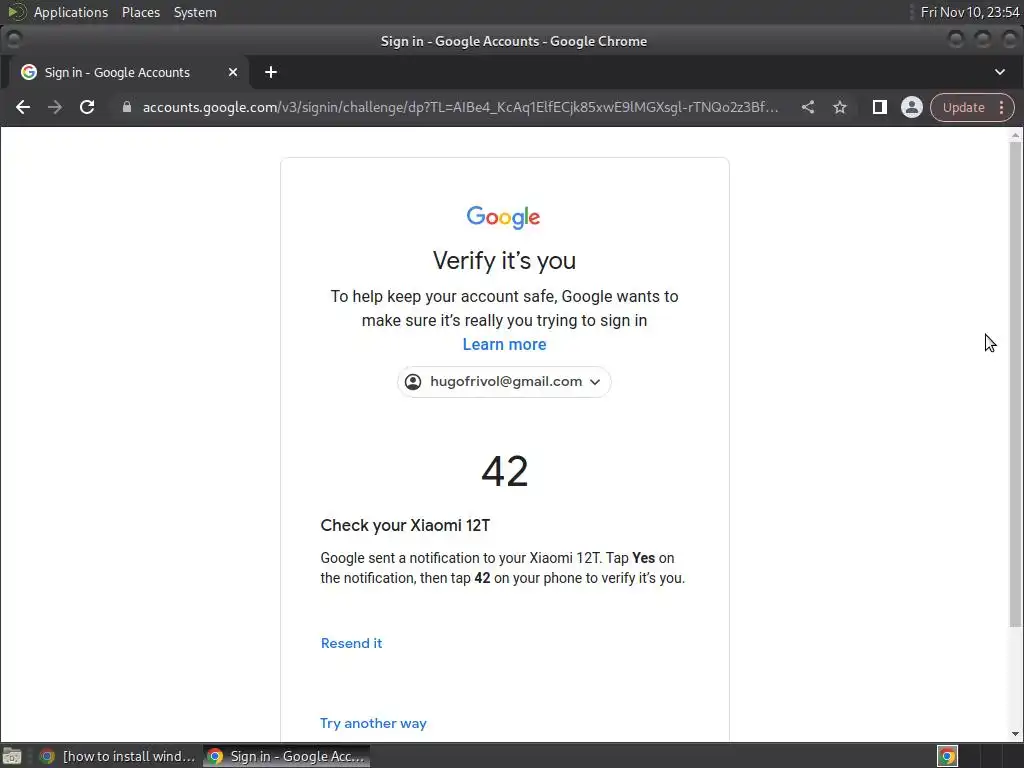Click the Google logo

tap(504, 217)
